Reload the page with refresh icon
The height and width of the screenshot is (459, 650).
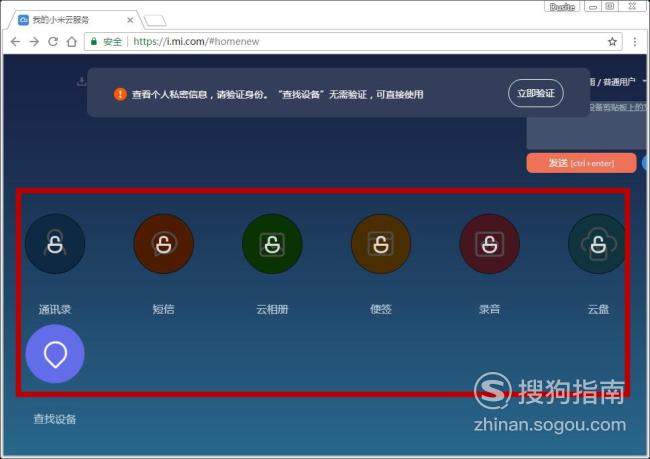(x=53, y=41)
